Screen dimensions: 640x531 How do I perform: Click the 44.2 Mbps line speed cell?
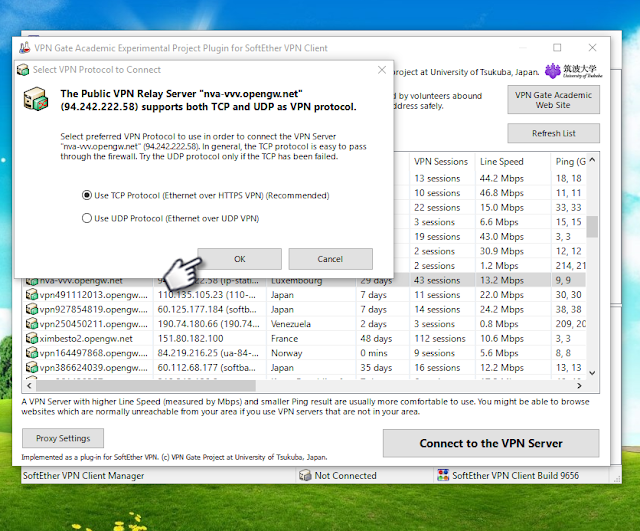click(502, 178)
